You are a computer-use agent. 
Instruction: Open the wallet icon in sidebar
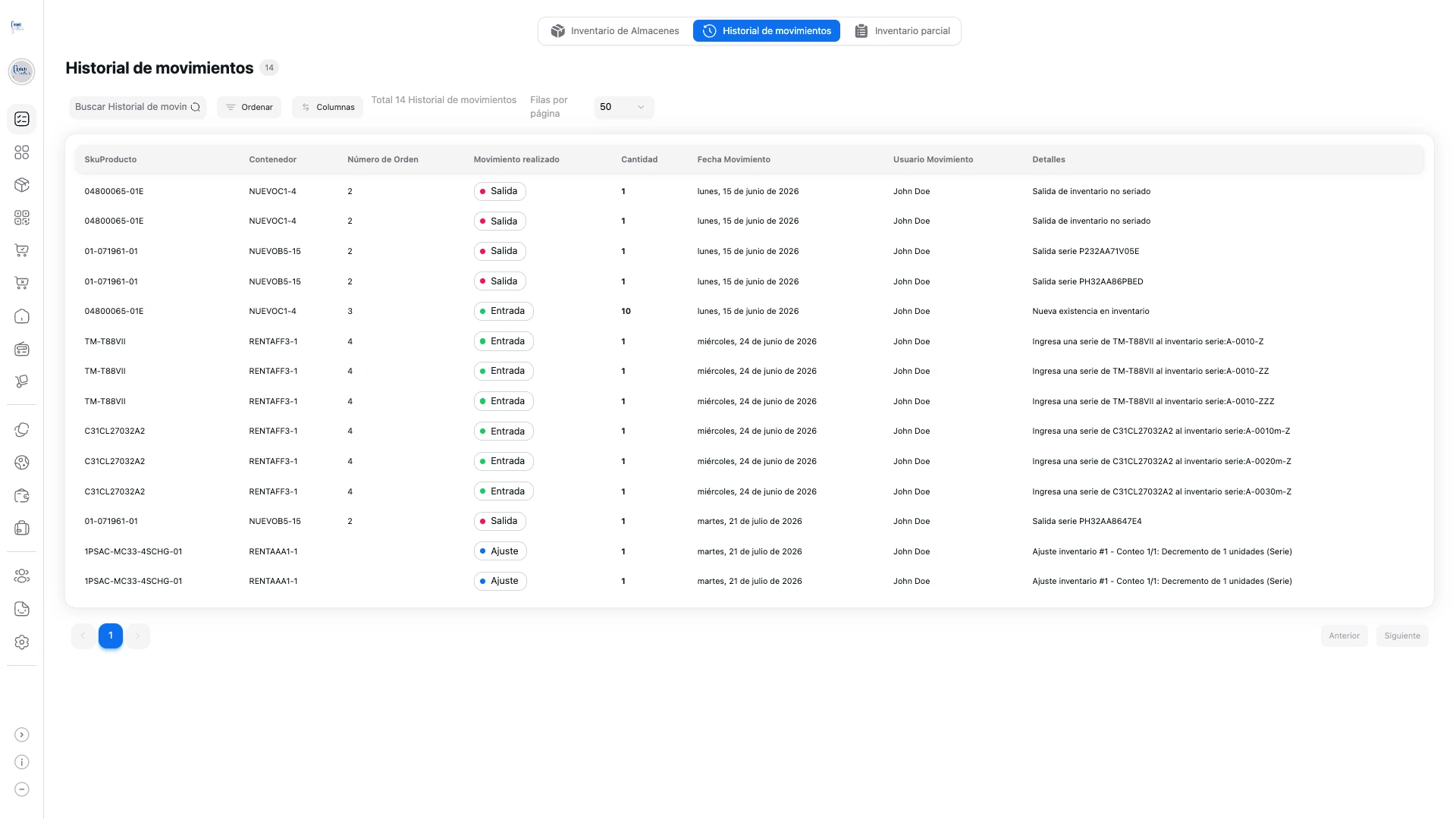click(22, 495)
